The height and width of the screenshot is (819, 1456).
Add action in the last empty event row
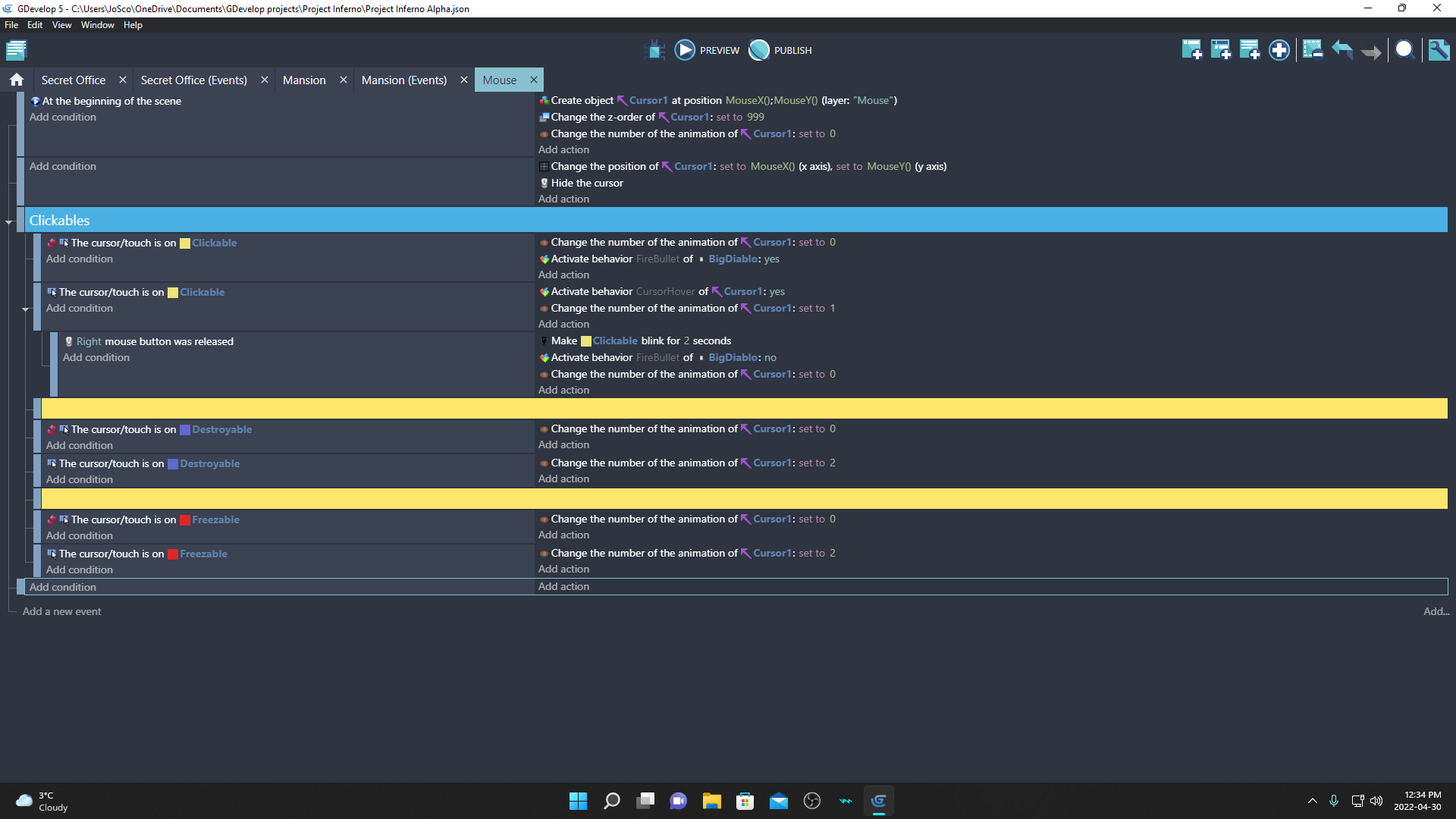coord(563,586)
